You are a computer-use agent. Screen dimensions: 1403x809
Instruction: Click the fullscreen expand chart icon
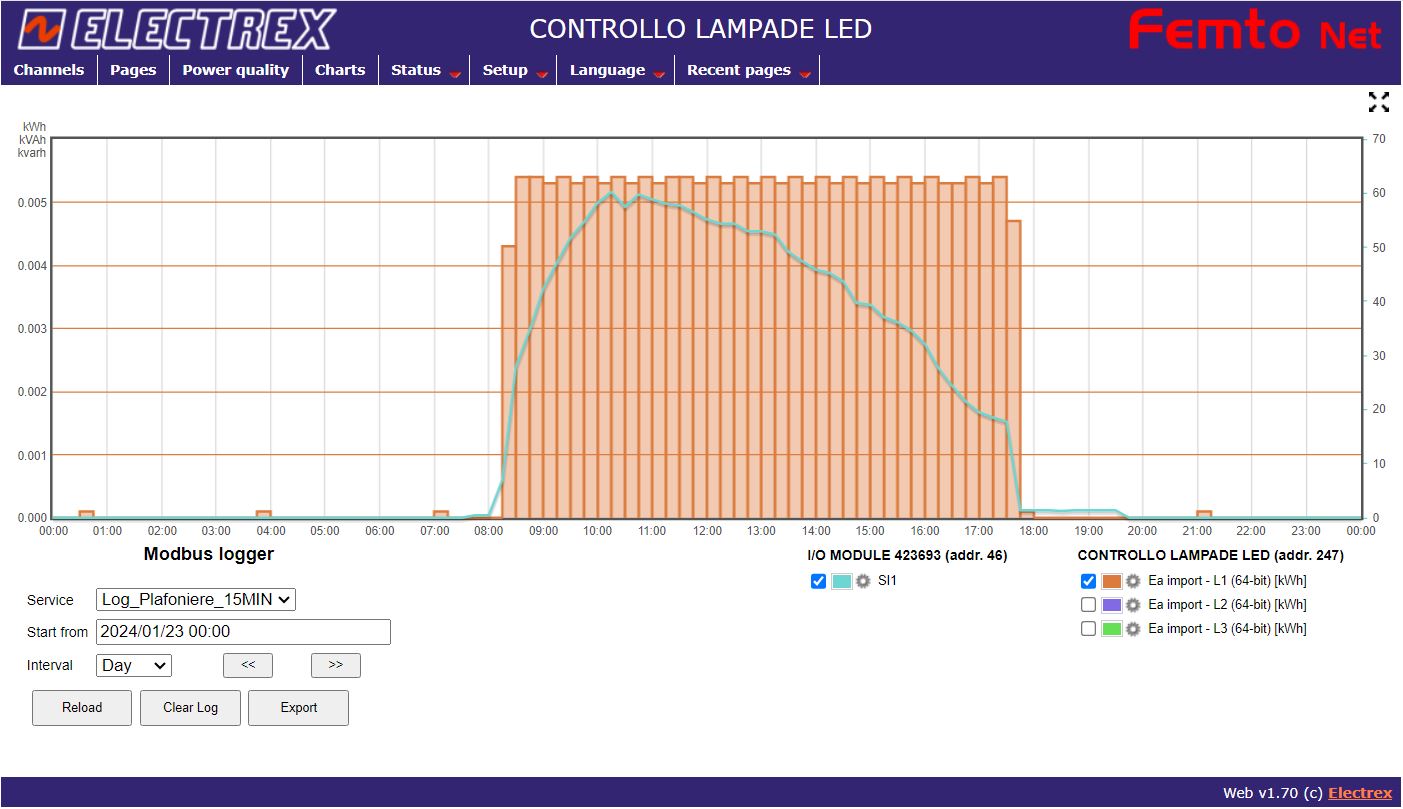(1379, 102)
